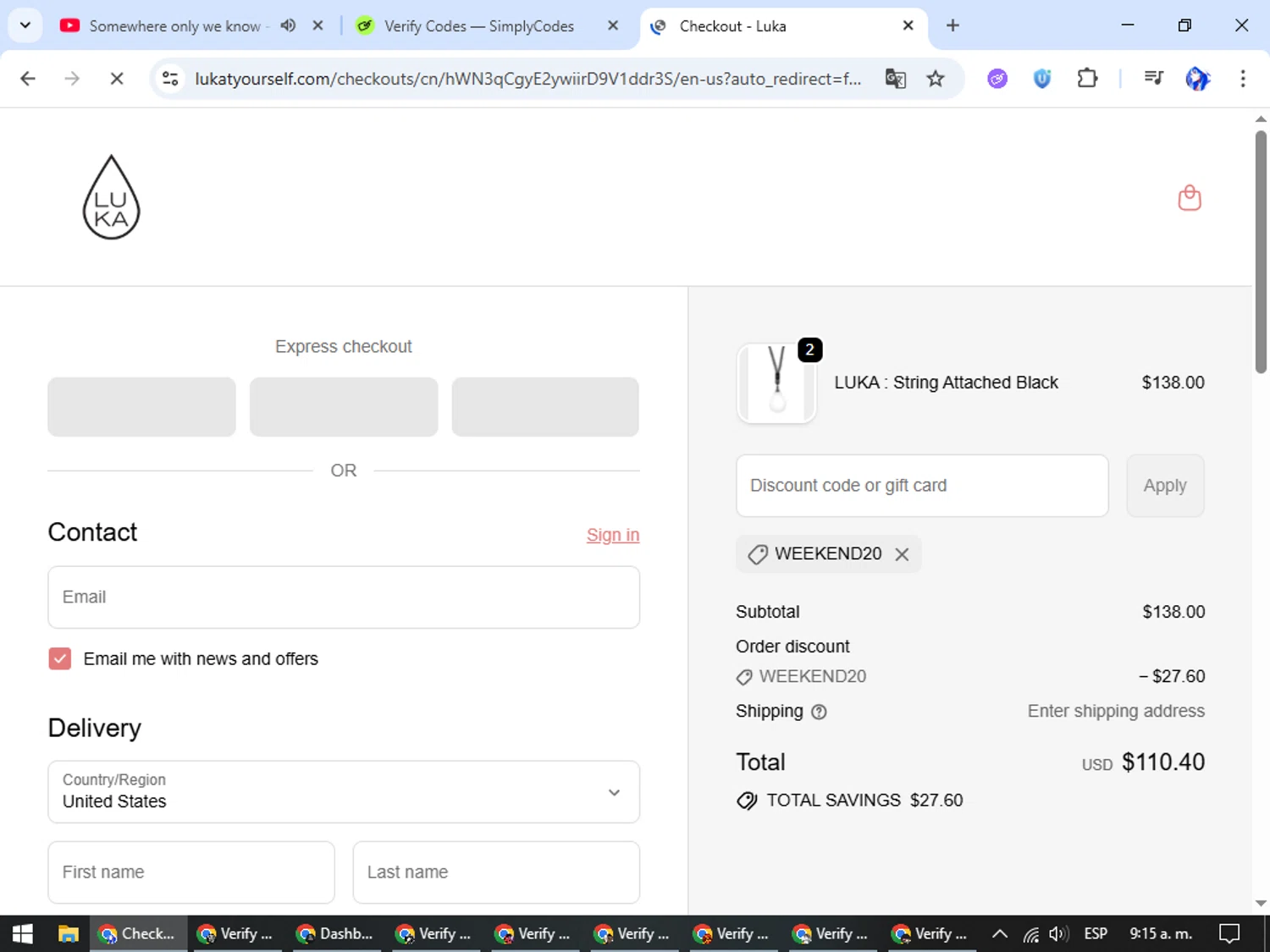Screen dimensions: 1270x952
Task: Focus the First name field
Action: click(x=191, y=872)
